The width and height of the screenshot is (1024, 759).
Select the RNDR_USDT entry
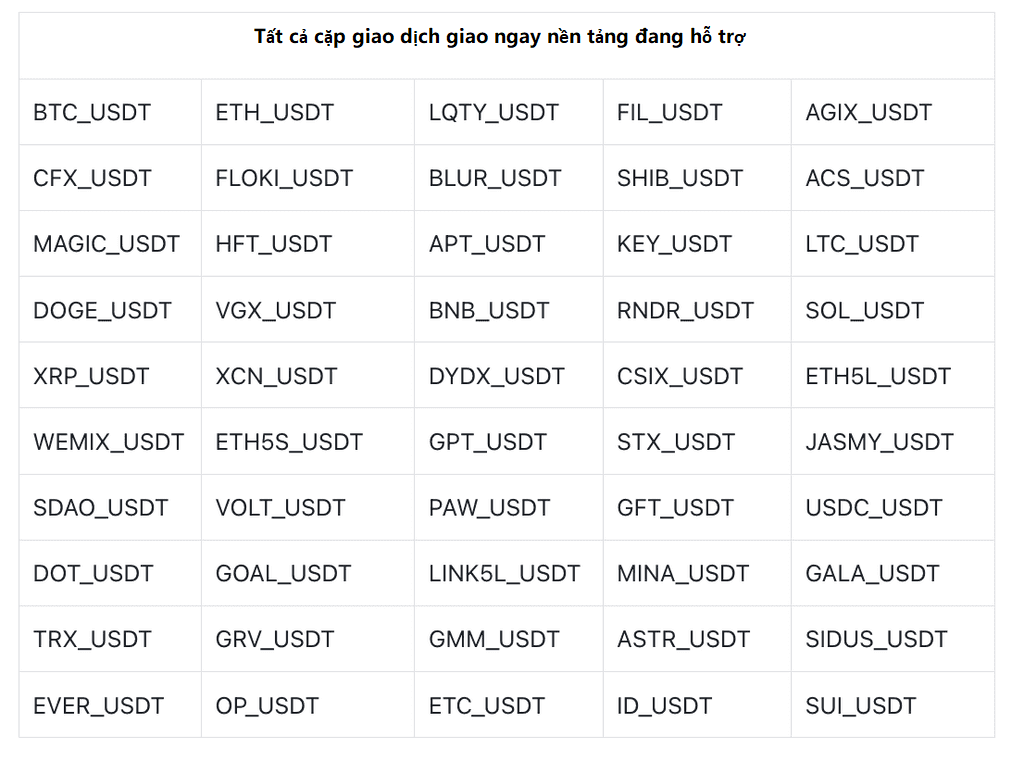click(697, 310)
